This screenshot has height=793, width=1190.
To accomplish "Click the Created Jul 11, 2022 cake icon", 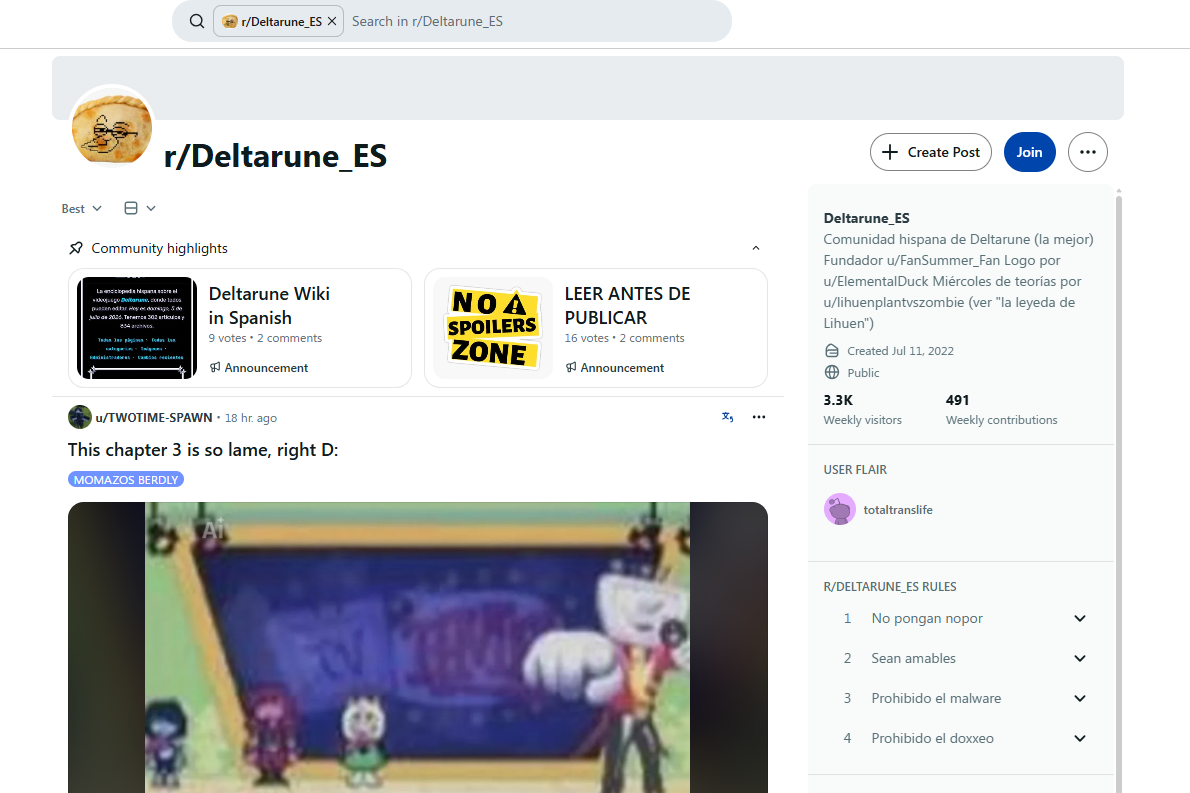I will pos(832,351).
